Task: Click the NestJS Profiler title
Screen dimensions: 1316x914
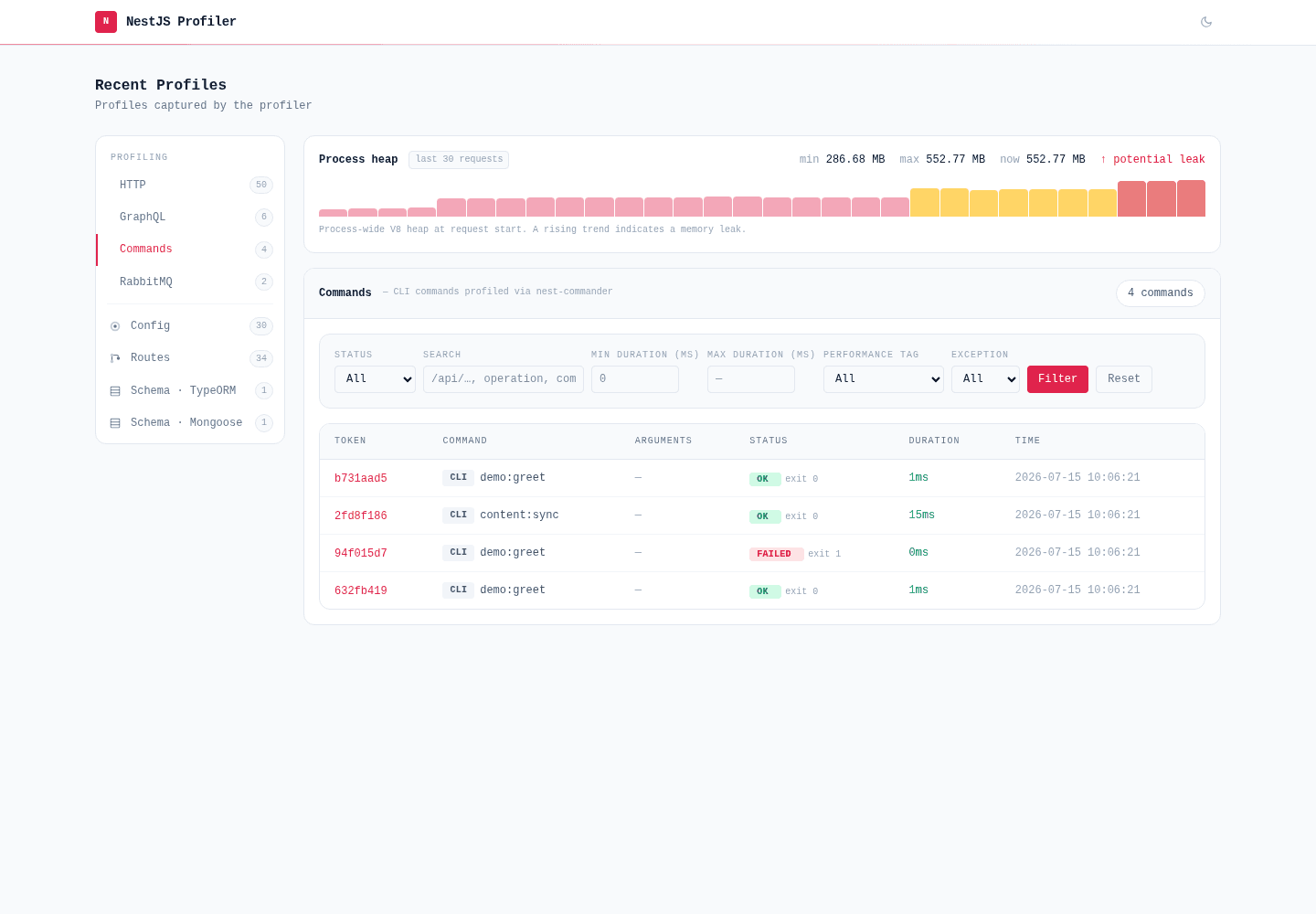Action: (181, 22)
